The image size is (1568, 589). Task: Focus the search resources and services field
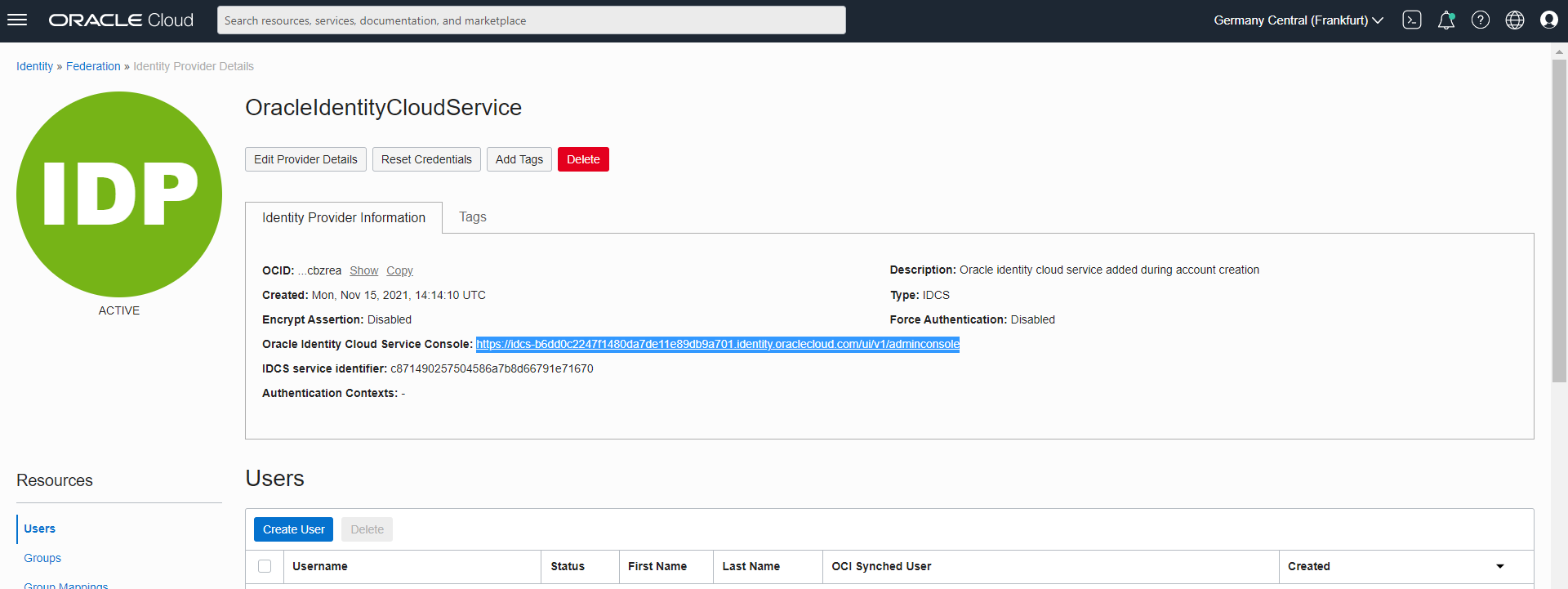(532, 20)
